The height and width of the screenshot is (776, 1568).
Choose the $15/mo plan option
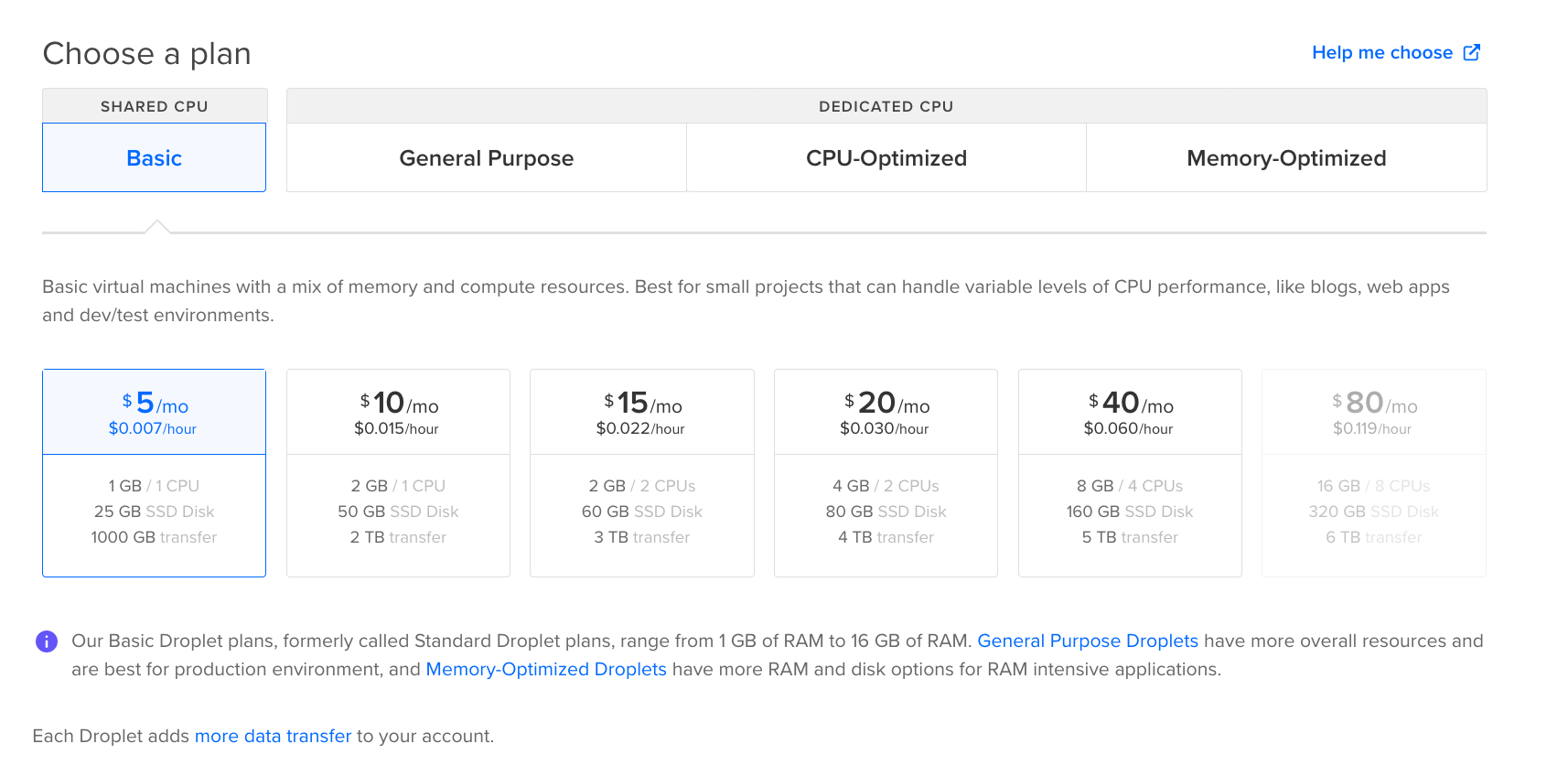click(641, 472)
